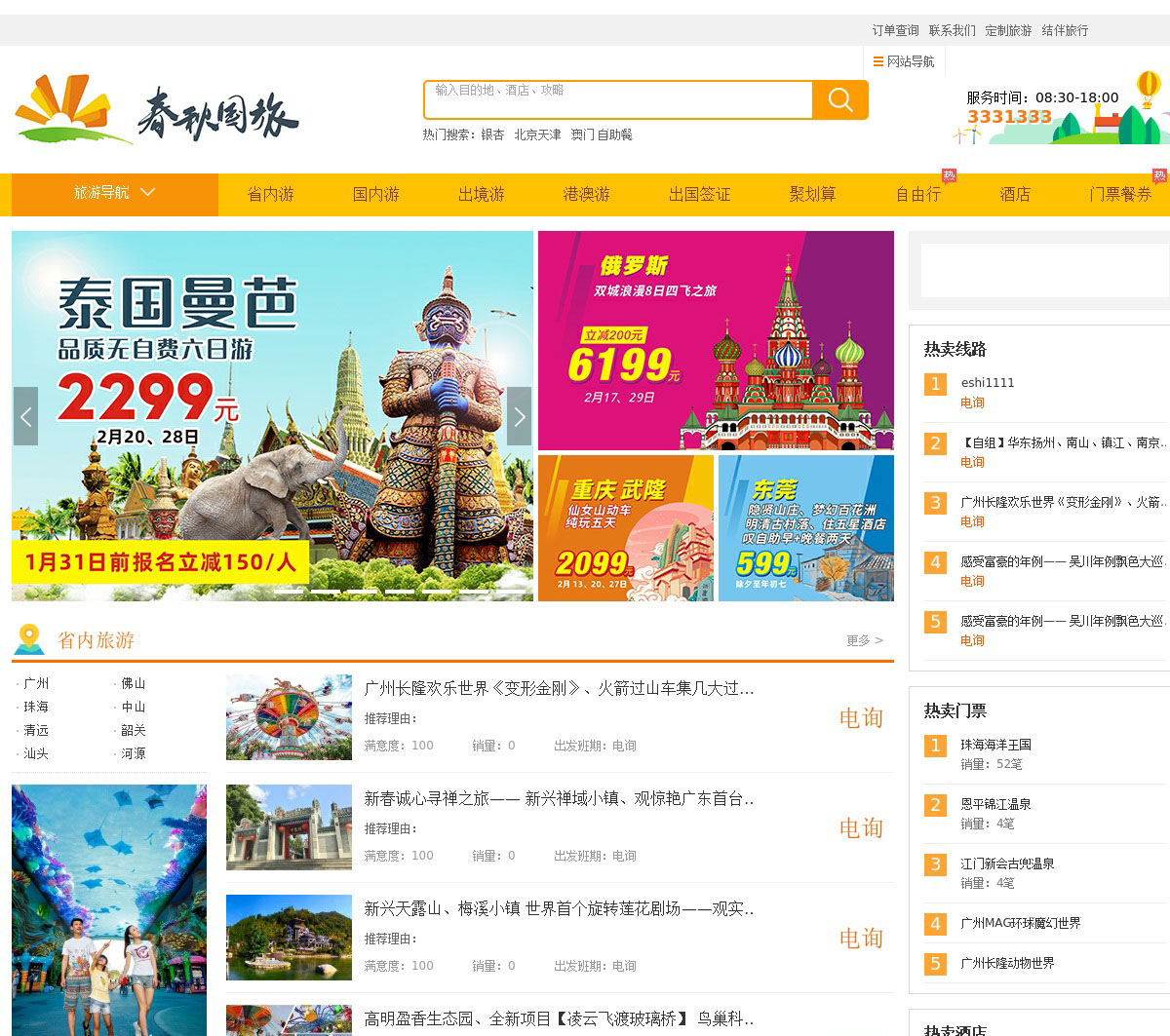This screenshot has width=1170, height=1036.
Task: Open the 重庆武隆 2099 promo banner
Action: [x=626, y=527]
